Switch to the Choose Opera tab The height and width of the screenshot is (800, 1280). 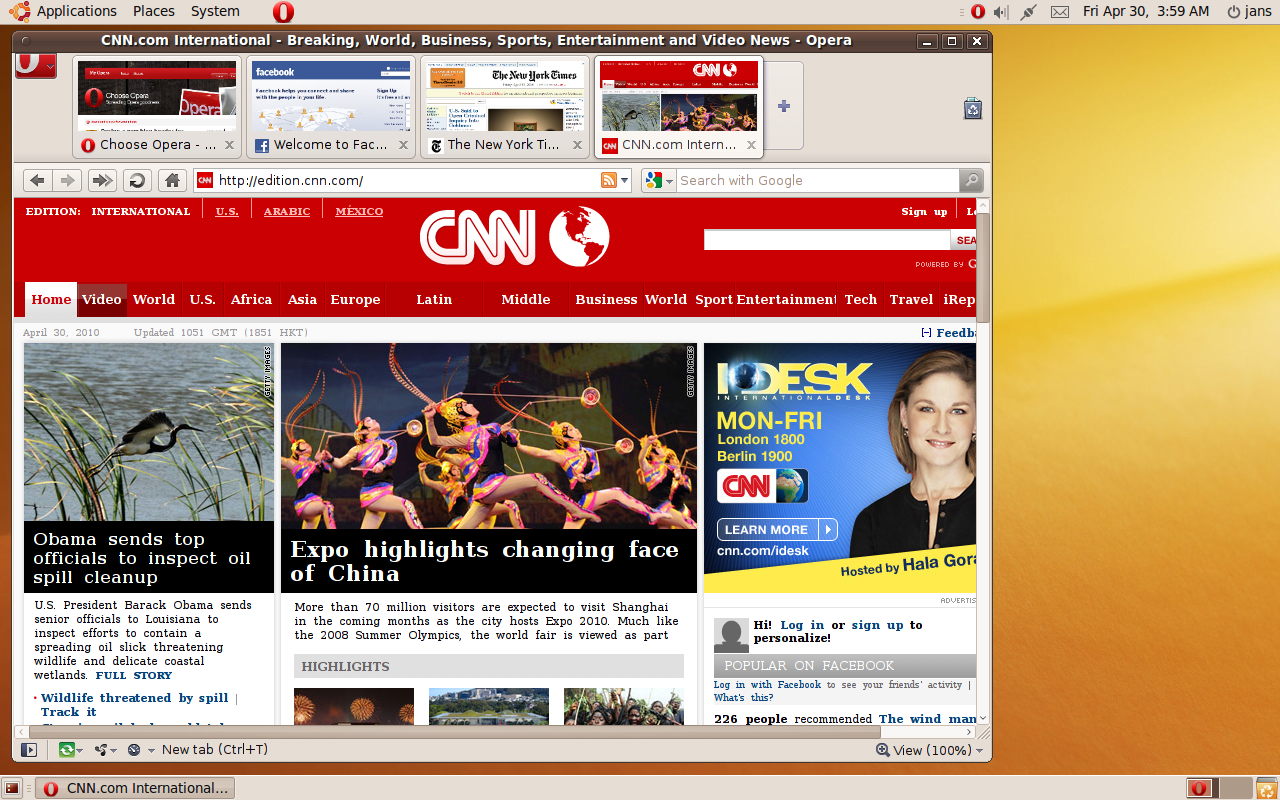157,106
